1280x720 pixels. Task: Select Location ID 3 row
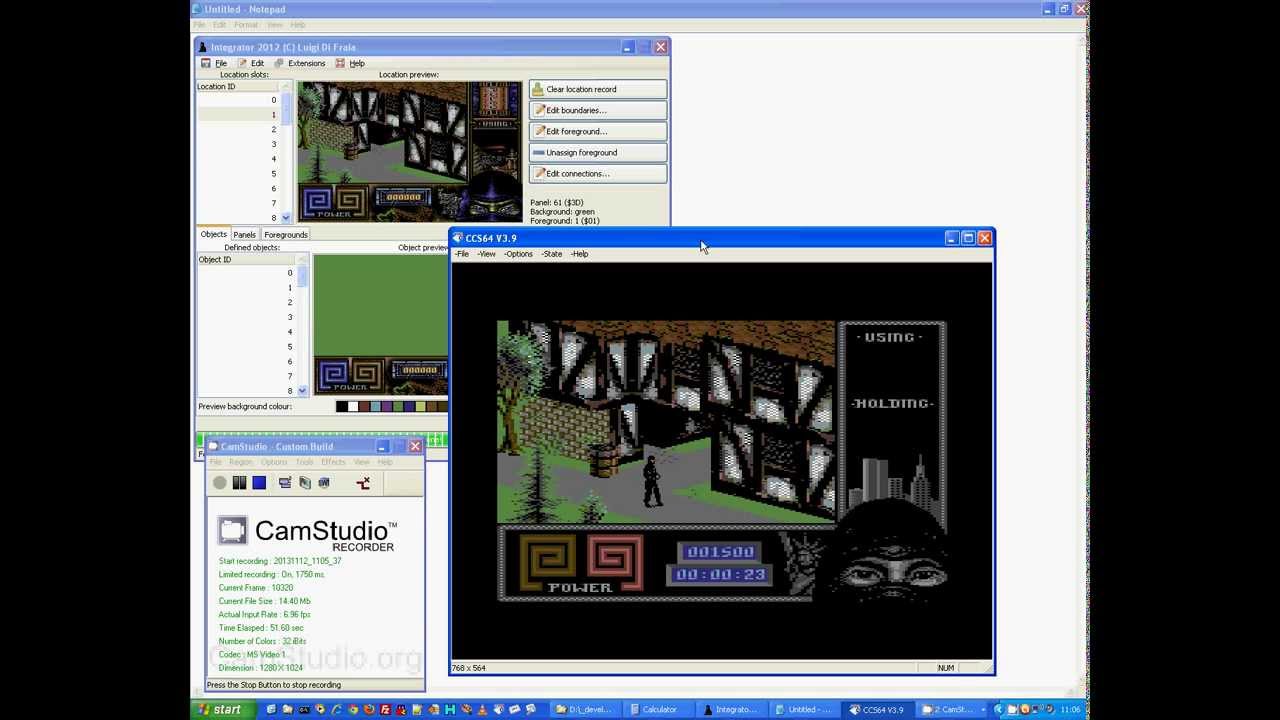[x=238, y=144]
